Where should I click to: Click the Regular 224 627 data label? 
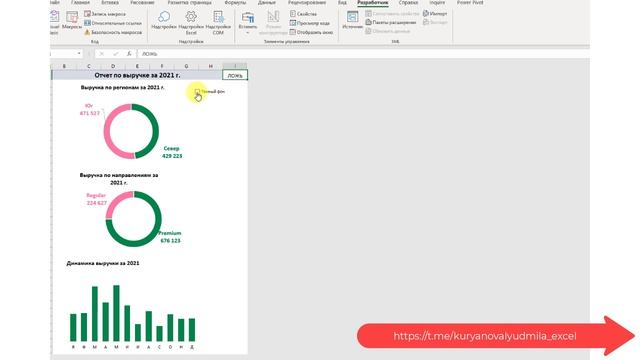[96, 199]
